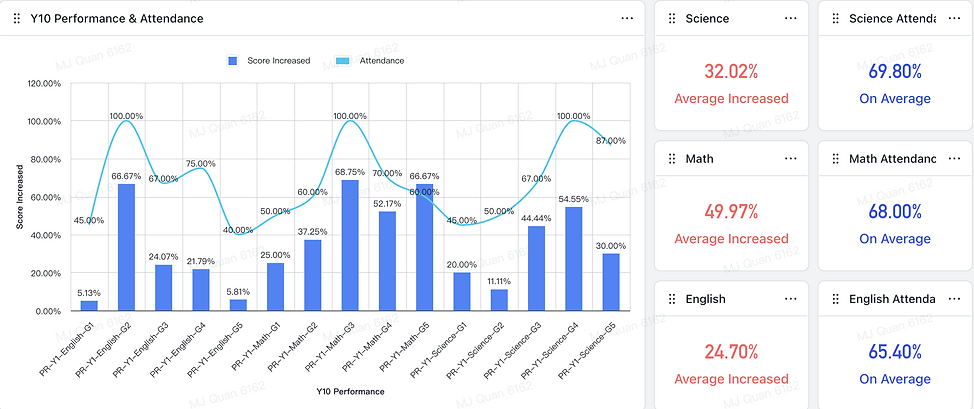Click the Science card title
974x409 pixels.
(x=708, y=19)
